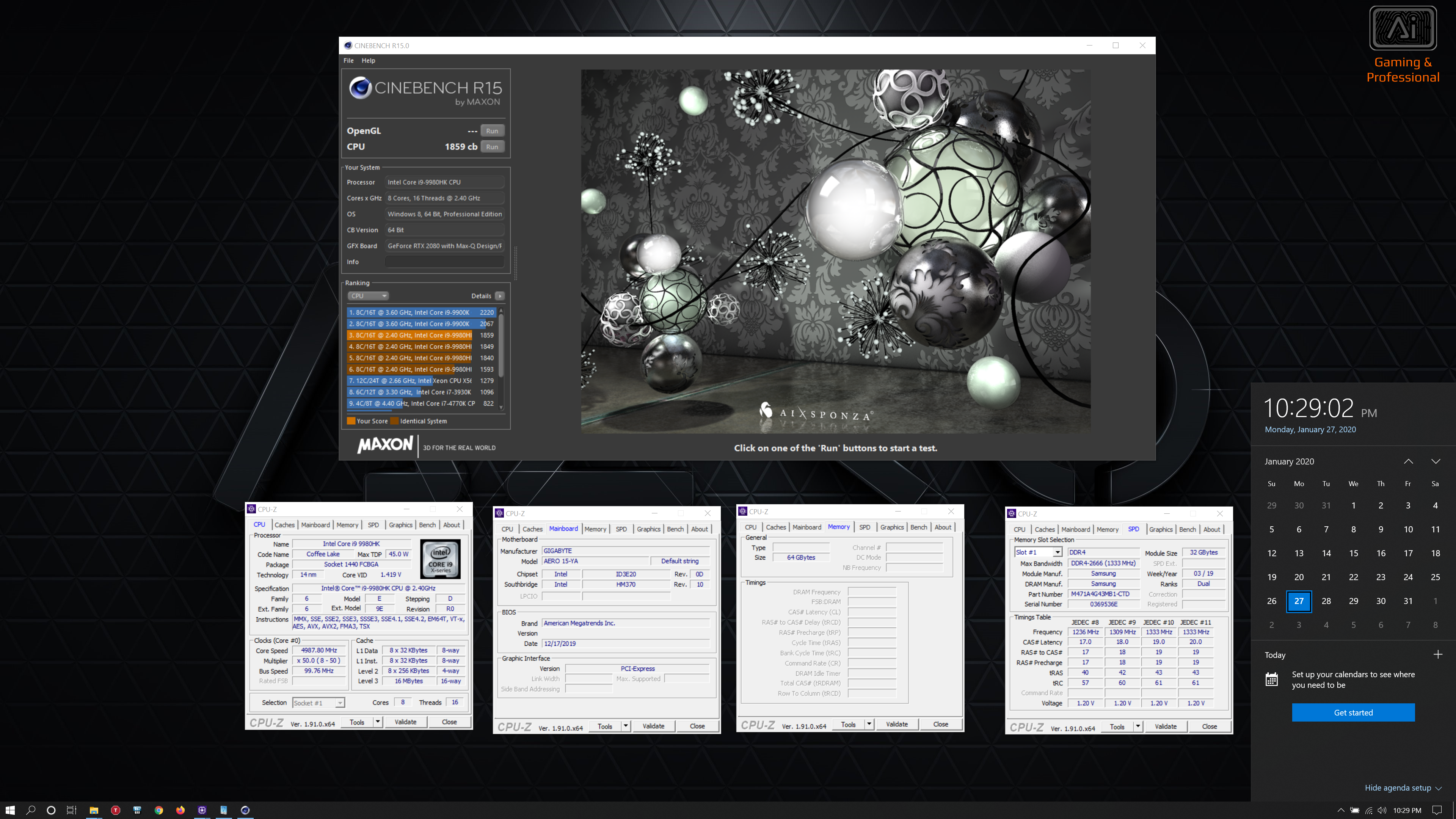The height and width of the screenshot is (819, 1456).
Task: Click Intel Core i9 badge in CPU-Z
Action: [440, 559]
